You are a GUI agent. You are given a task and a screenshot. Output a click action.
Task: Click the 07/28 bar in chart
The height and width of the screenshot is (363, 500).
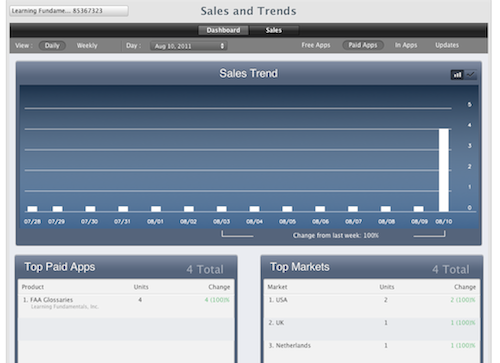(x=32, y=209)
